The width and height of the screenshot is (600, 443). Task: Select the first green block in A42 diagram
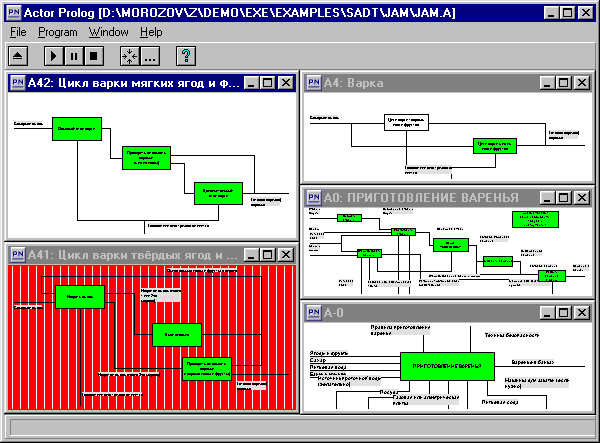tap(77, 129)
